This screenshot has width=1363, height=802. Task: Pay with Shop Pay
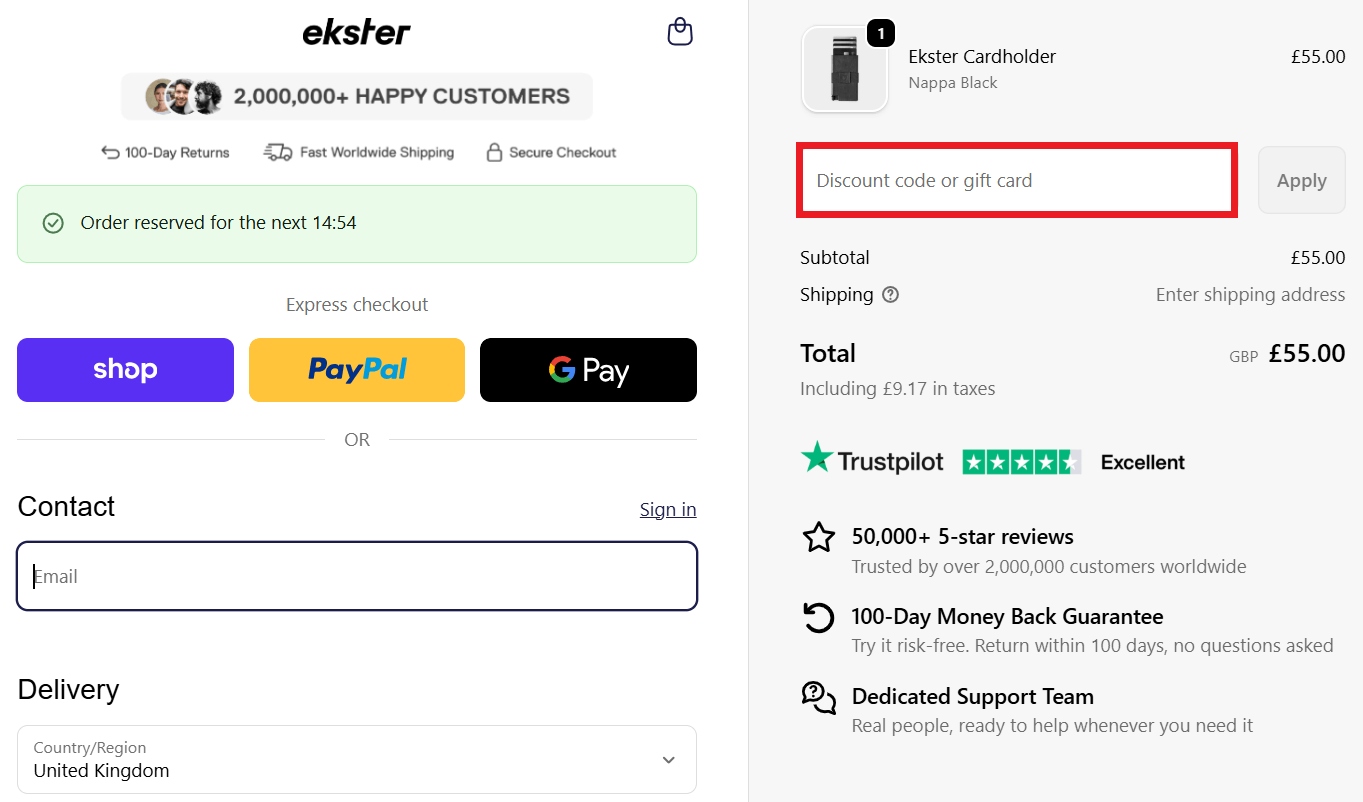point(125,369)
